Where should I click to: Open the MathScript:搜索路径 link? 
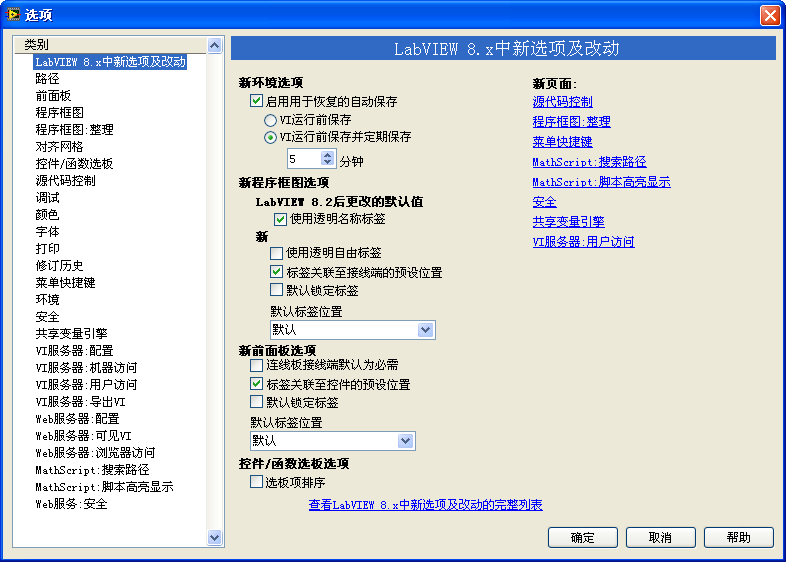590,162
